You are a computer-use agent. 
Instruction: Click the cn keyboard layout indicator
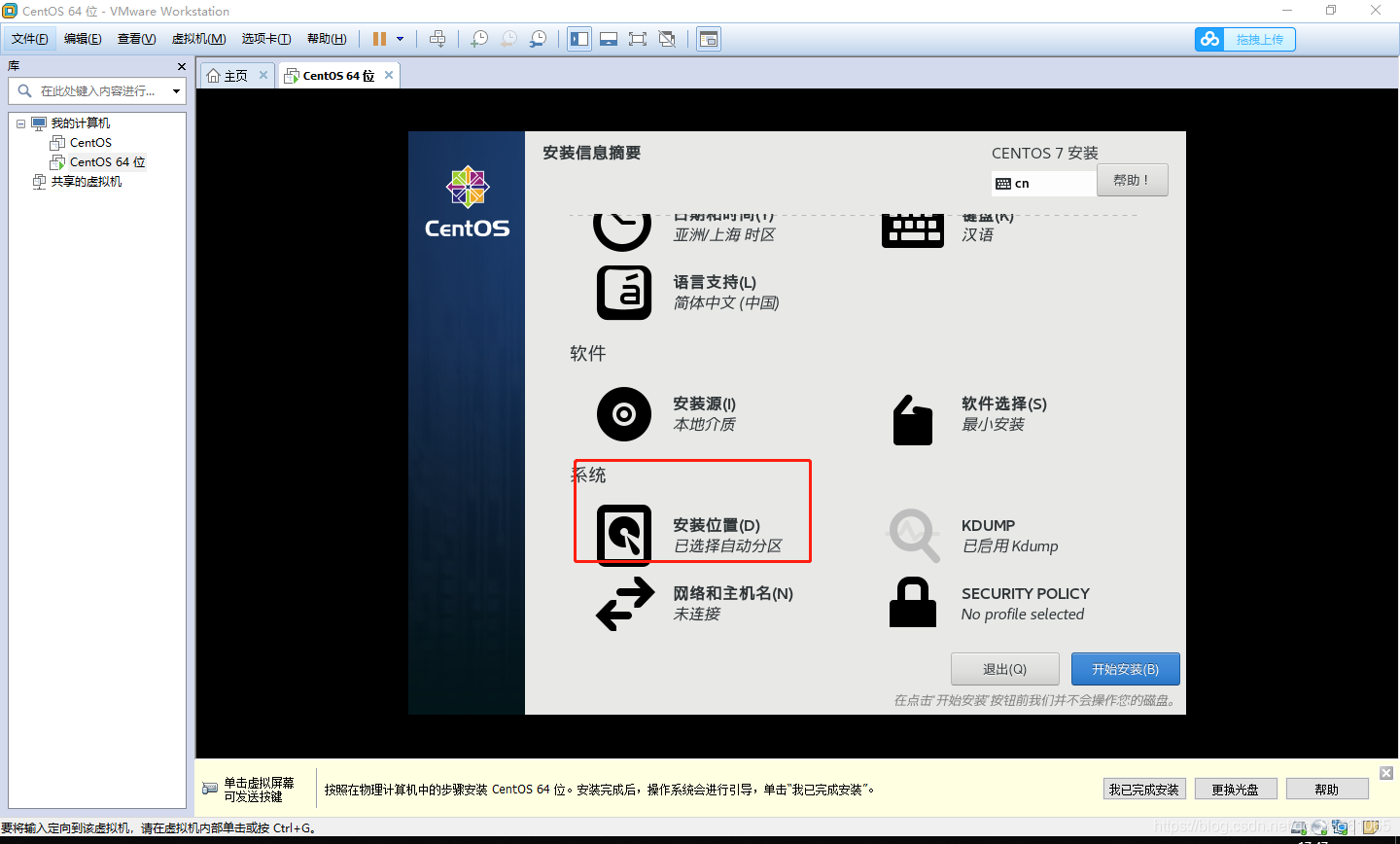point(1044,184)
